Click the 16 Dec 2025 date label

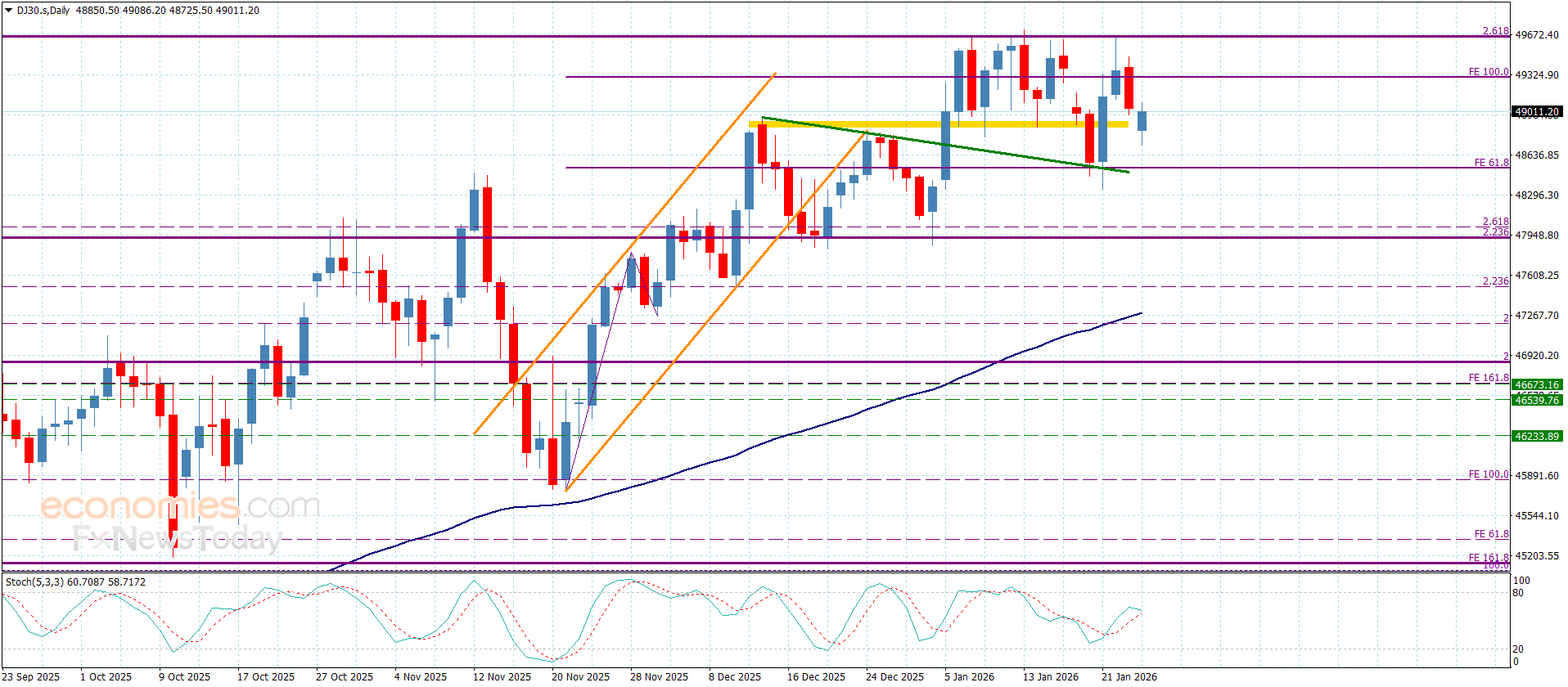point(816,676)
